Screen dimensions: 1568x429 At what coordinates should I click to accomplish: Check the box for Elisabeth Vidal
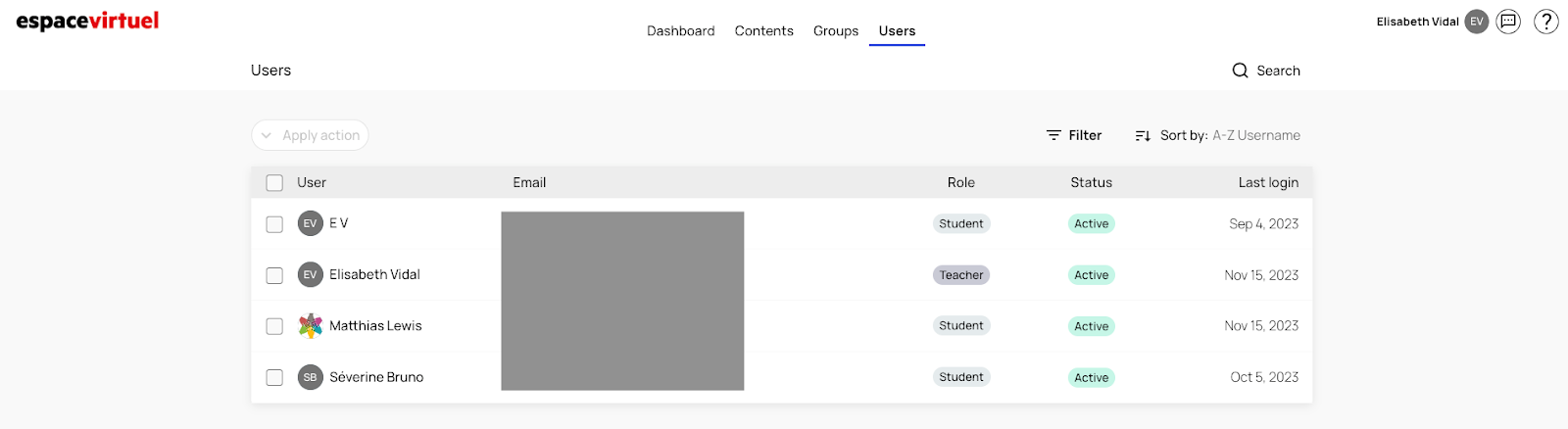tap(274, 275)
